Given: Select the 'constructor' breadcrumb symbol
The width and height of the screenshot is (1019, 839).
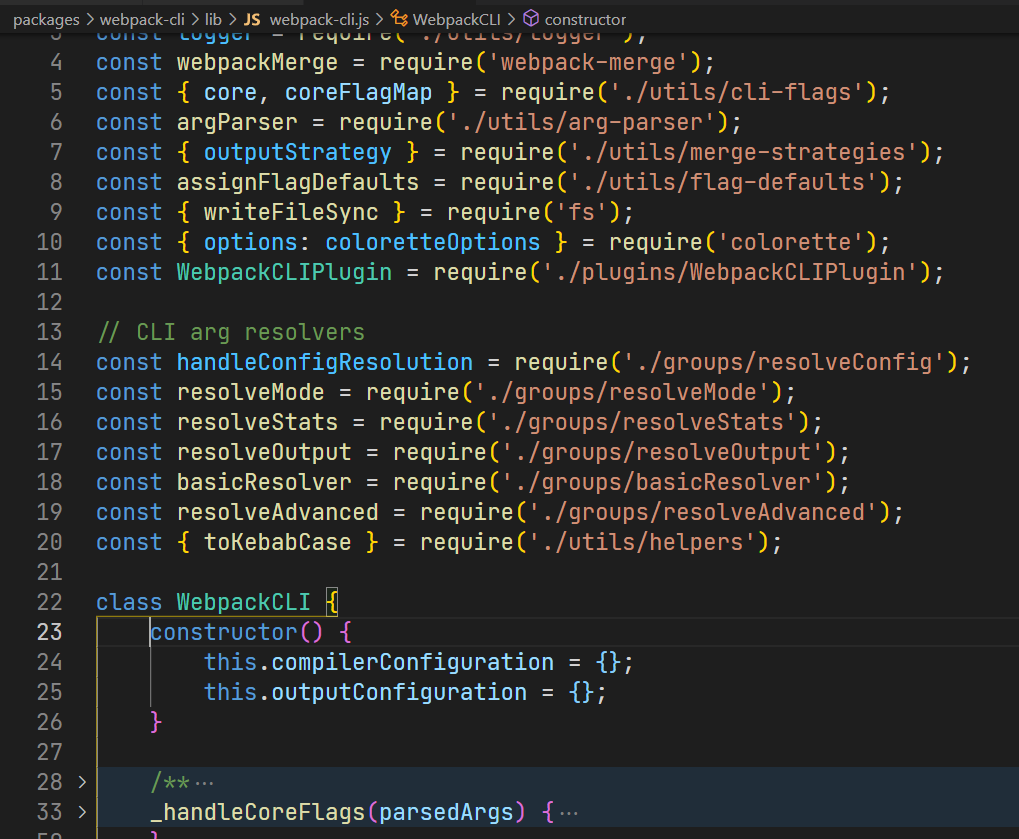Looking at the screenshot, I should (585, 19).
